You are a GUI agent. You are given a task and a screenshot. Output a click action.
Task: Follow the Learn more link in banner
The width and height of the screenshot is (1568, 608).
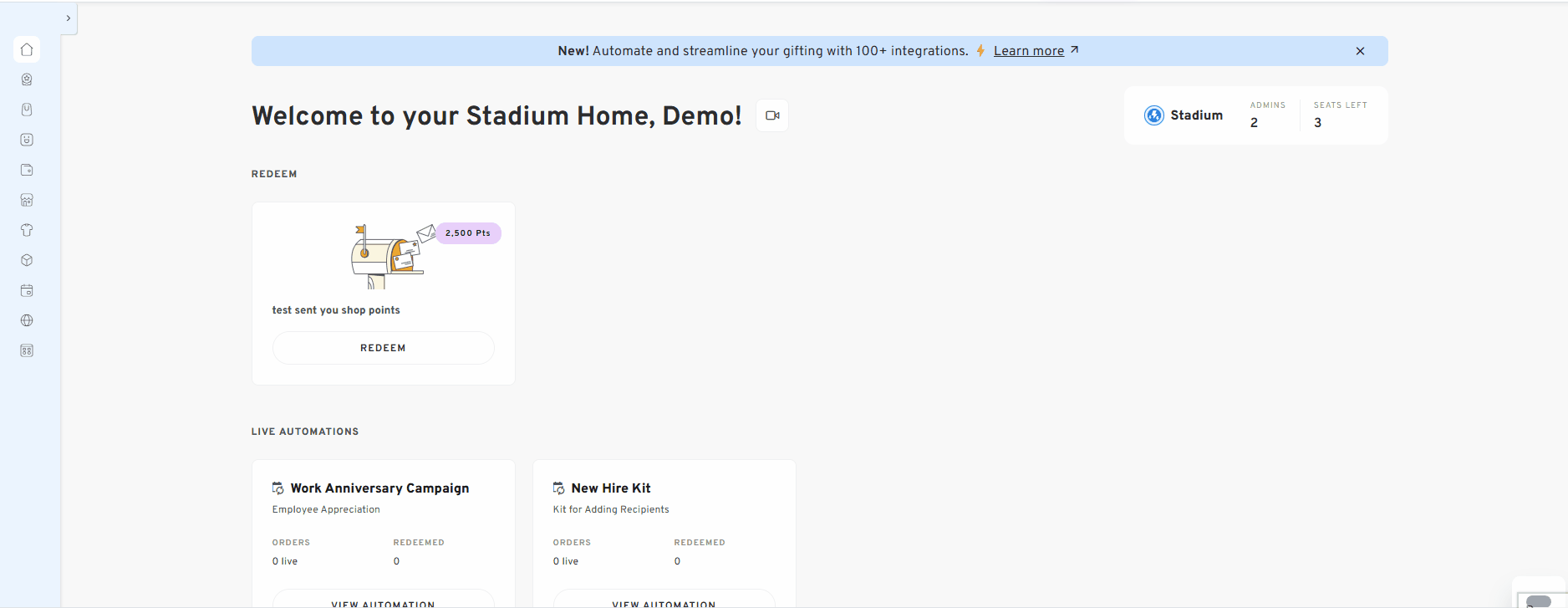pyautogui.click(x=1029, y=51)
